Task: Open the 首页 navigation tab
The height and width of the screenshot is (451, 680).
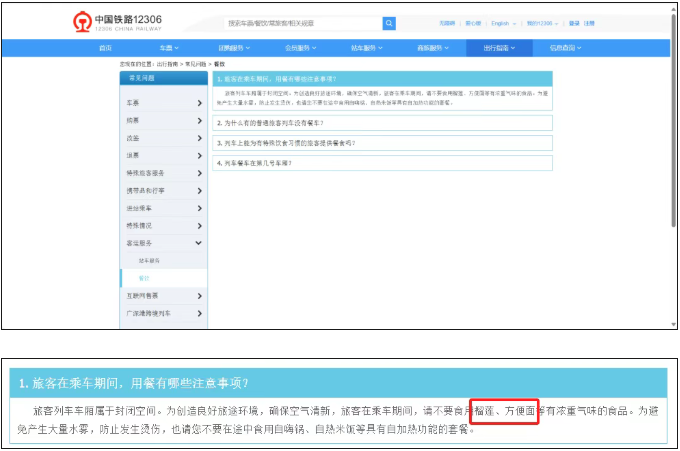Action: pyautogui.click(x=105, y=47)
